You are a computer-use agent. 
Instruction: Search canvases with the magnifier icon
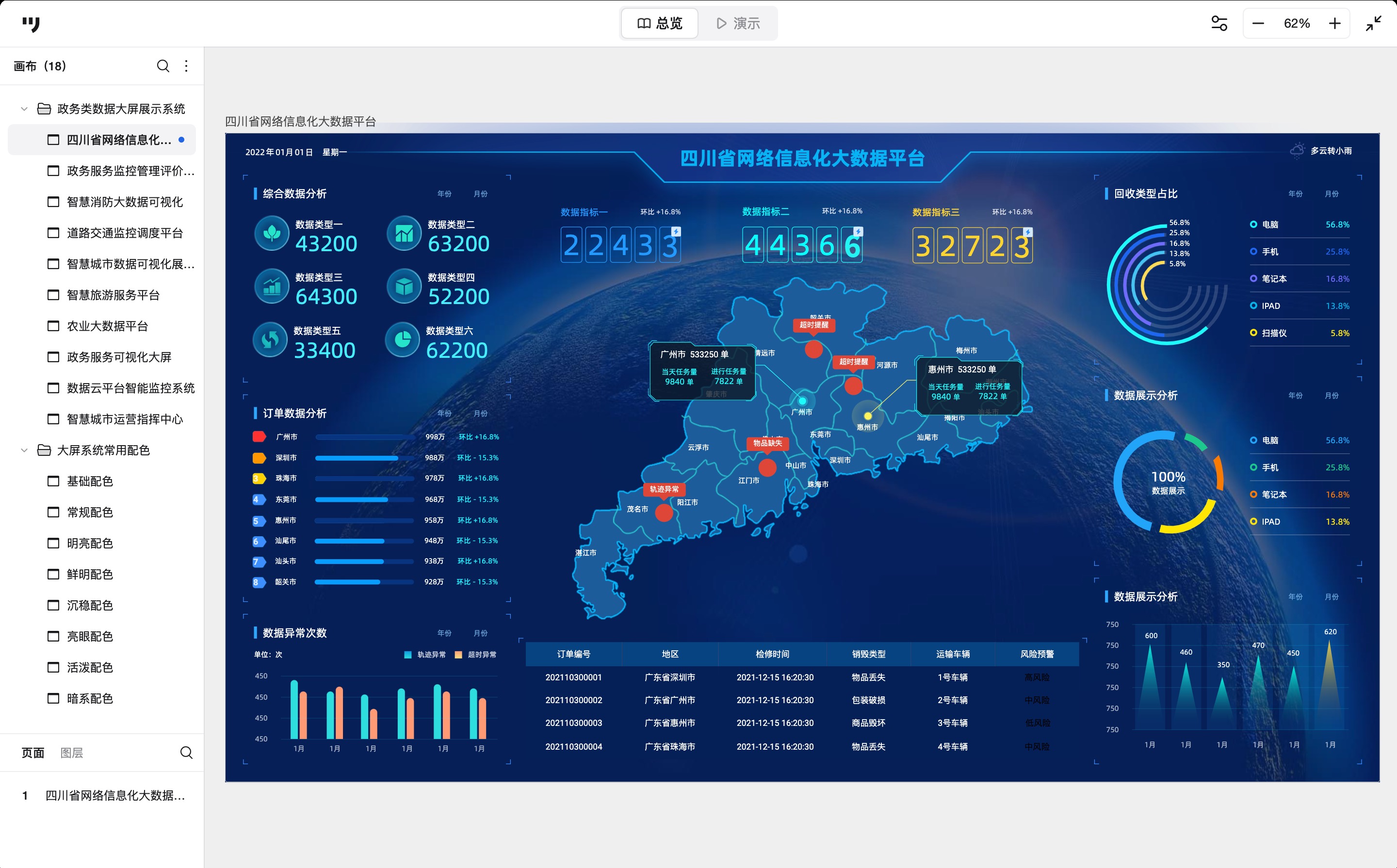(163, 66)
